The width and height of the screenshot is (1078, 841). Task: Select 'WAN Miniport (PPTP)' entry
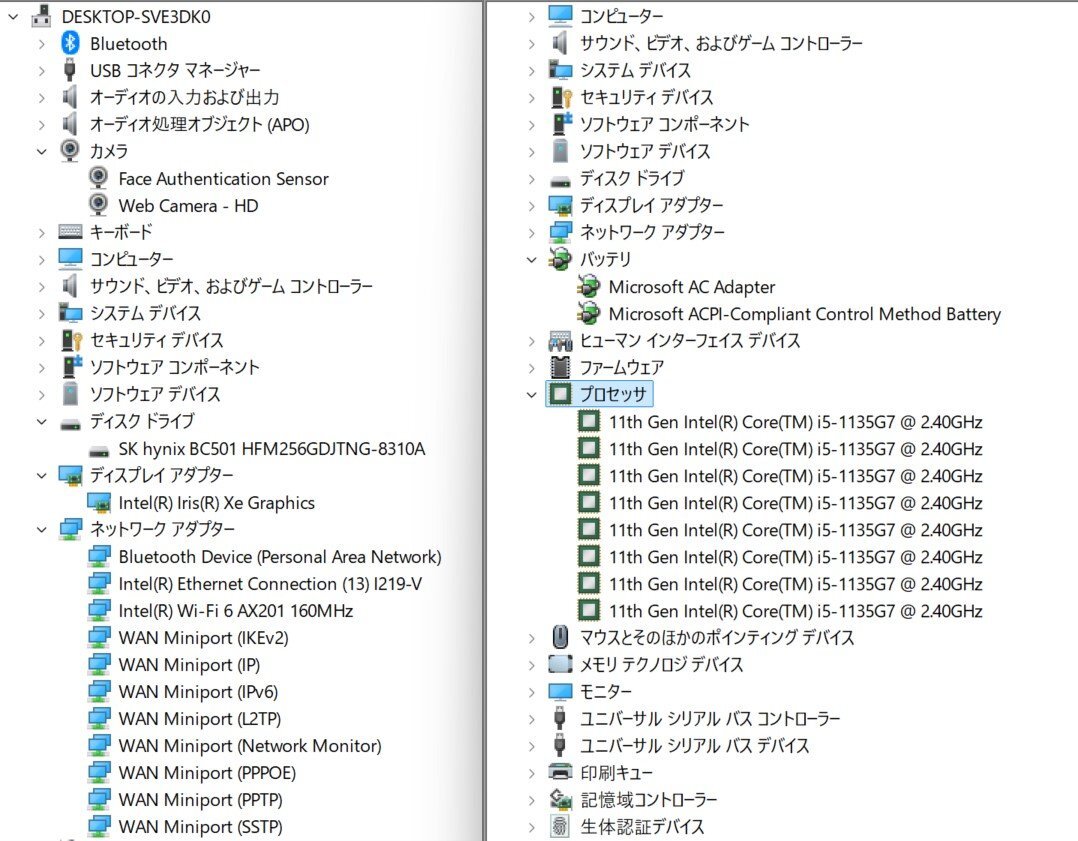coord(200,800)
